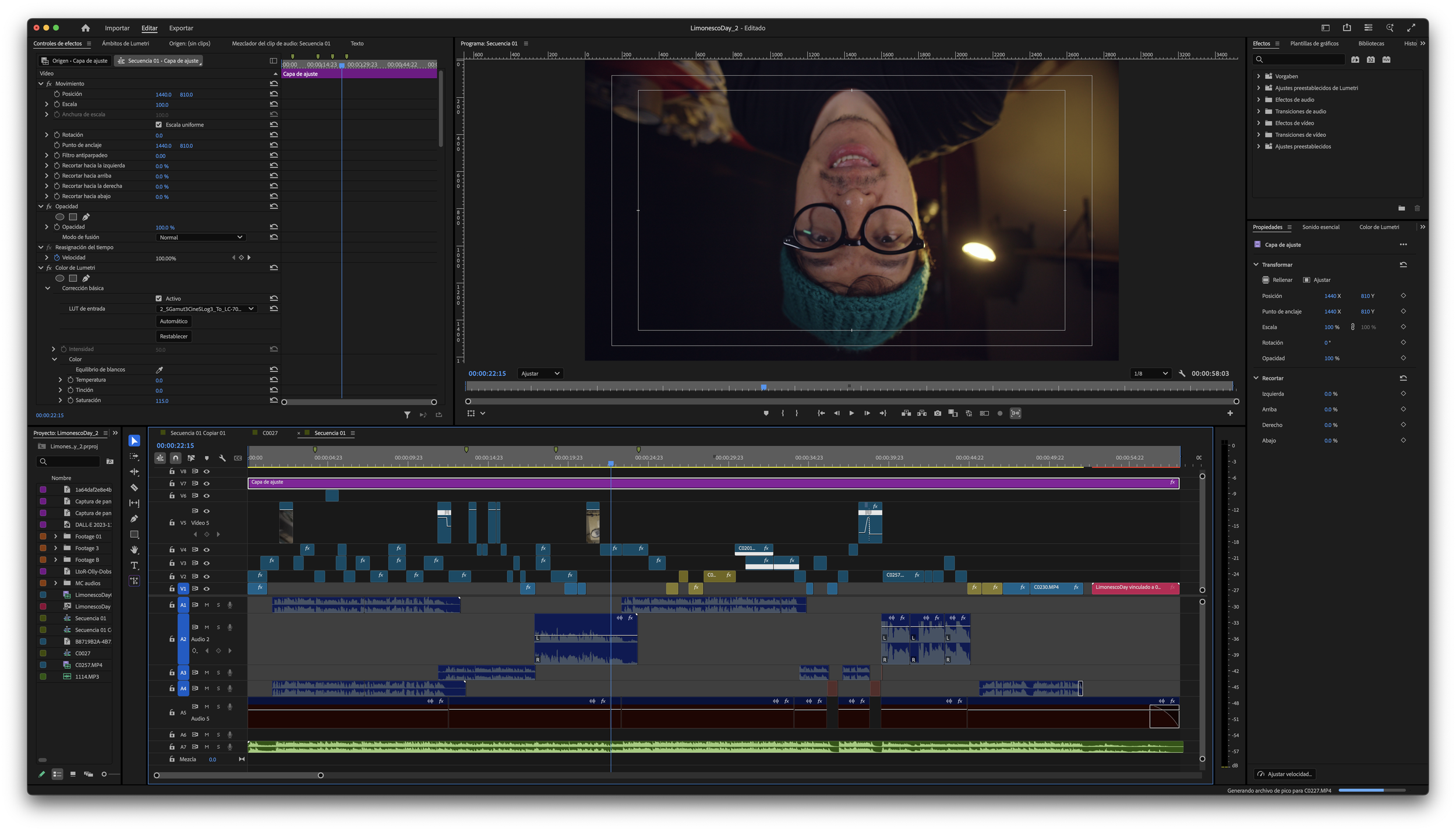Click the Lumetri white balance eyedropper

(x=159, y=369)
